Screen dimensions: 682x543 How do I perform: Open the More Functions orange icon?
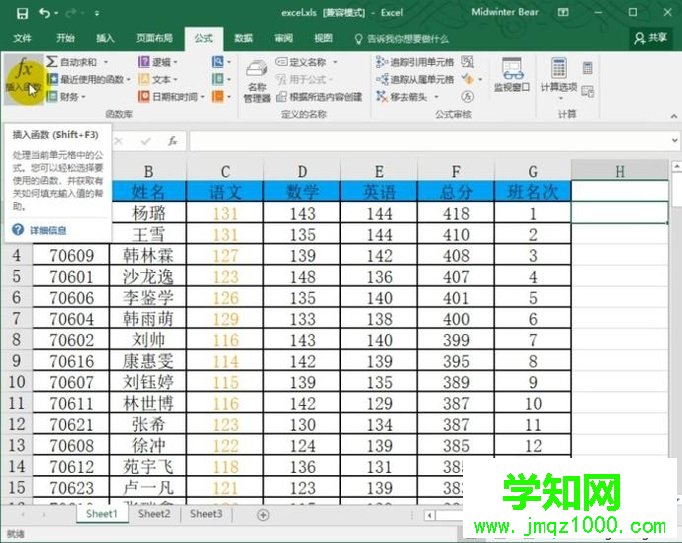point(221,96)
